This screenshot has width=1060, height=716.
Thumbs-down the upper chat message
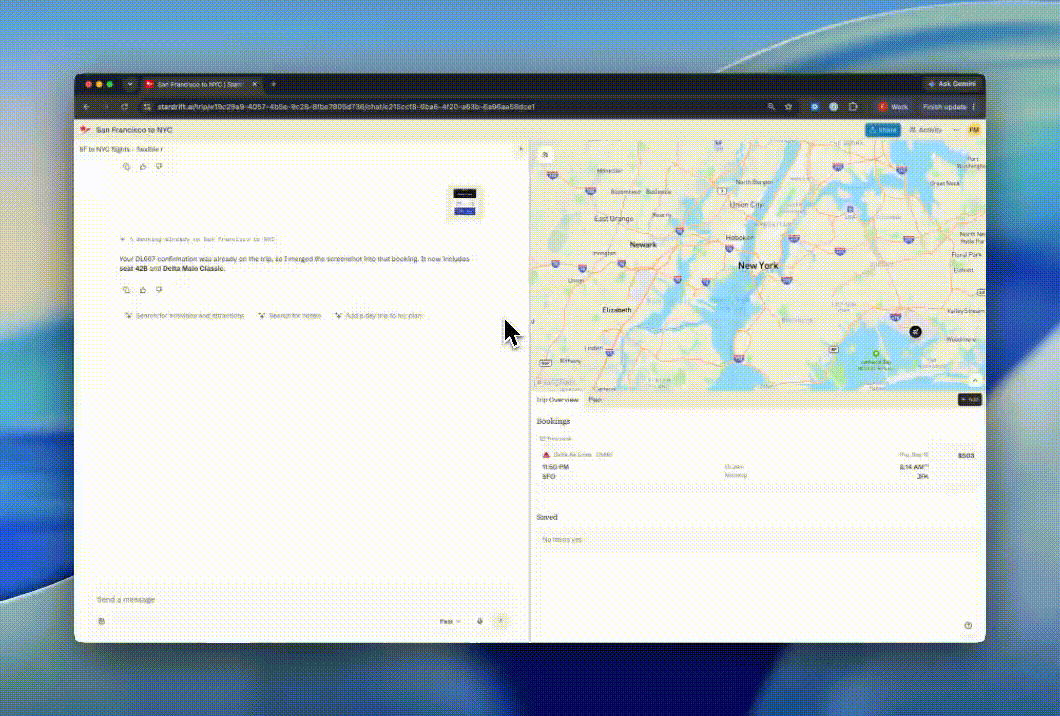pos(159,166)
